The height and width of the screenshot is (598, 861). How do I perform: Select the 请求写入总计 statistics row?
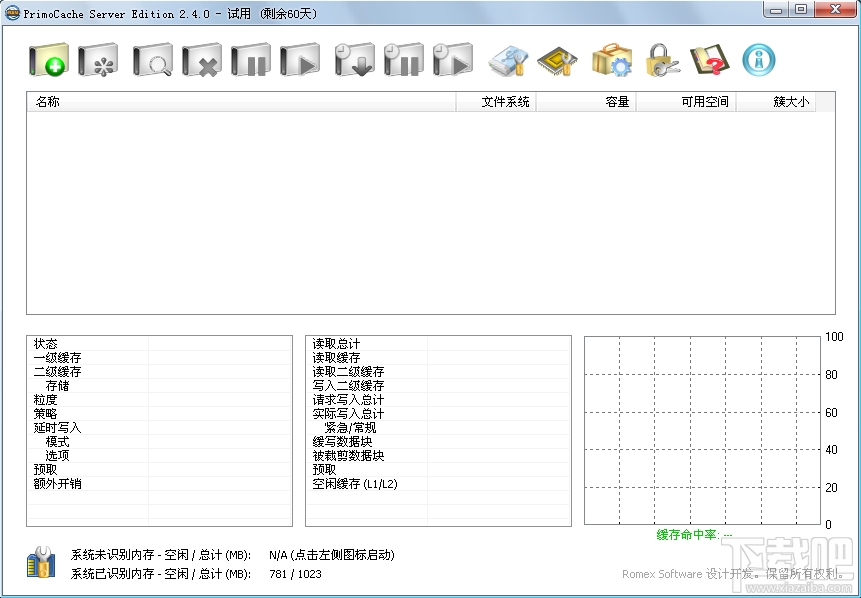438,400
